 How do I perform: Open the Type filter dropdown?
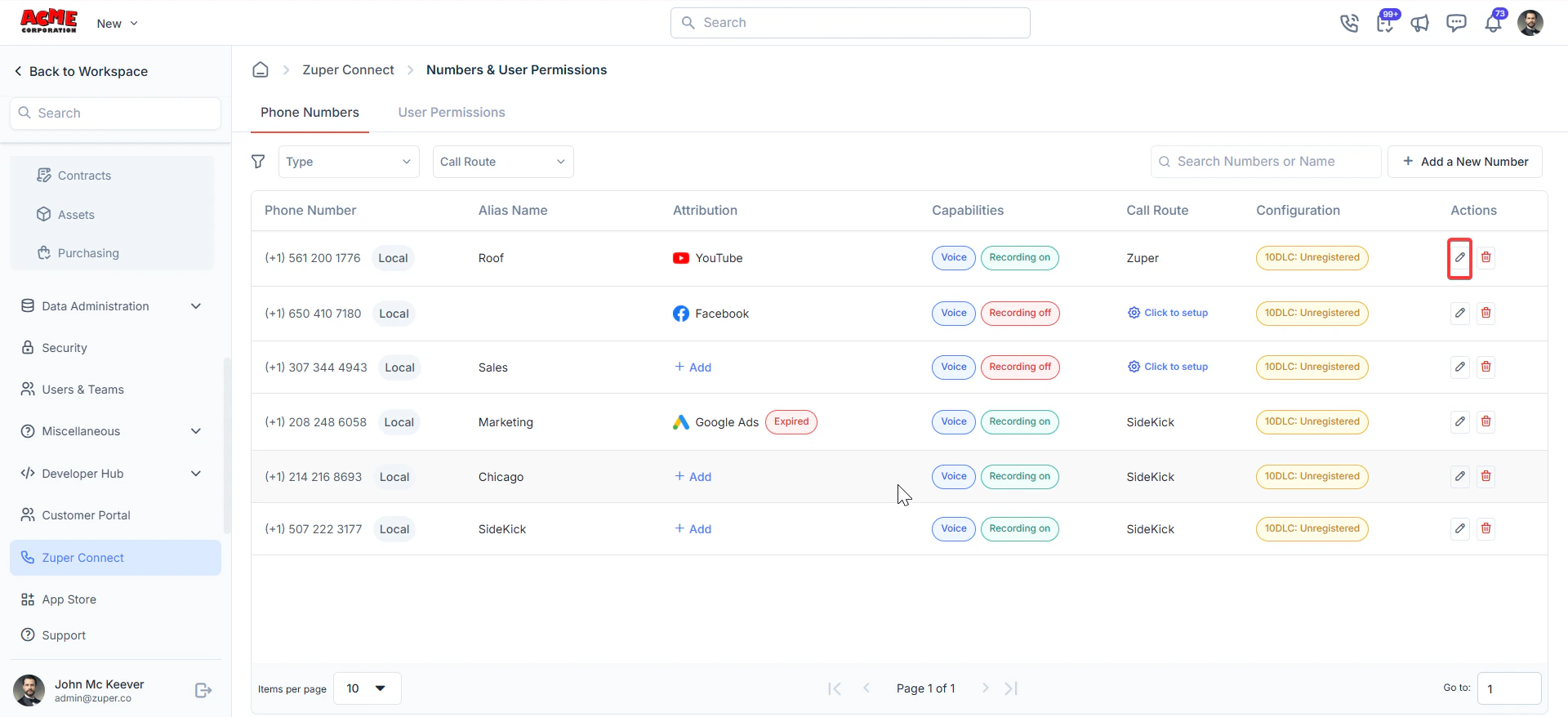coord(349,162)
